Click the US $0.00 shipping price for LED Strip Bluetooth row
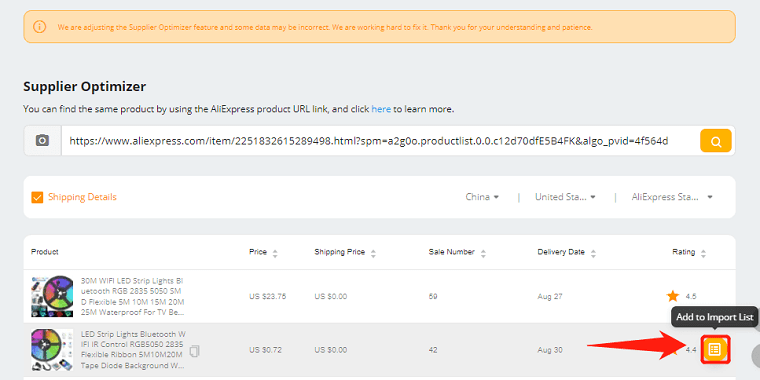Screen dimensions: 760x380 (x=331, y=349)
